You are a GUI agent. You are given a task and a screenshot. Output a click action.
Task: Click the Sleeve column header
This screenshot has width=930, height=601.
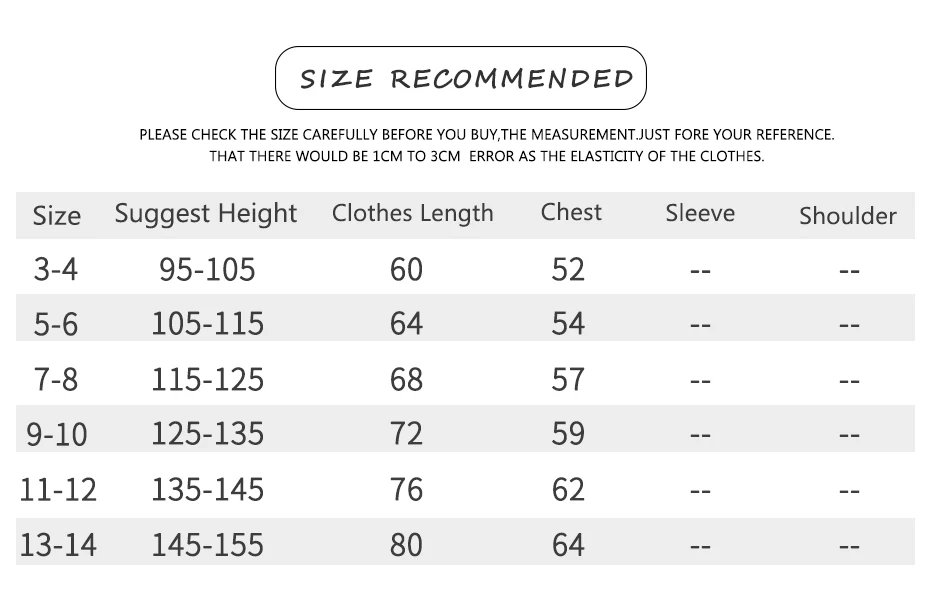tap(700, 213)
